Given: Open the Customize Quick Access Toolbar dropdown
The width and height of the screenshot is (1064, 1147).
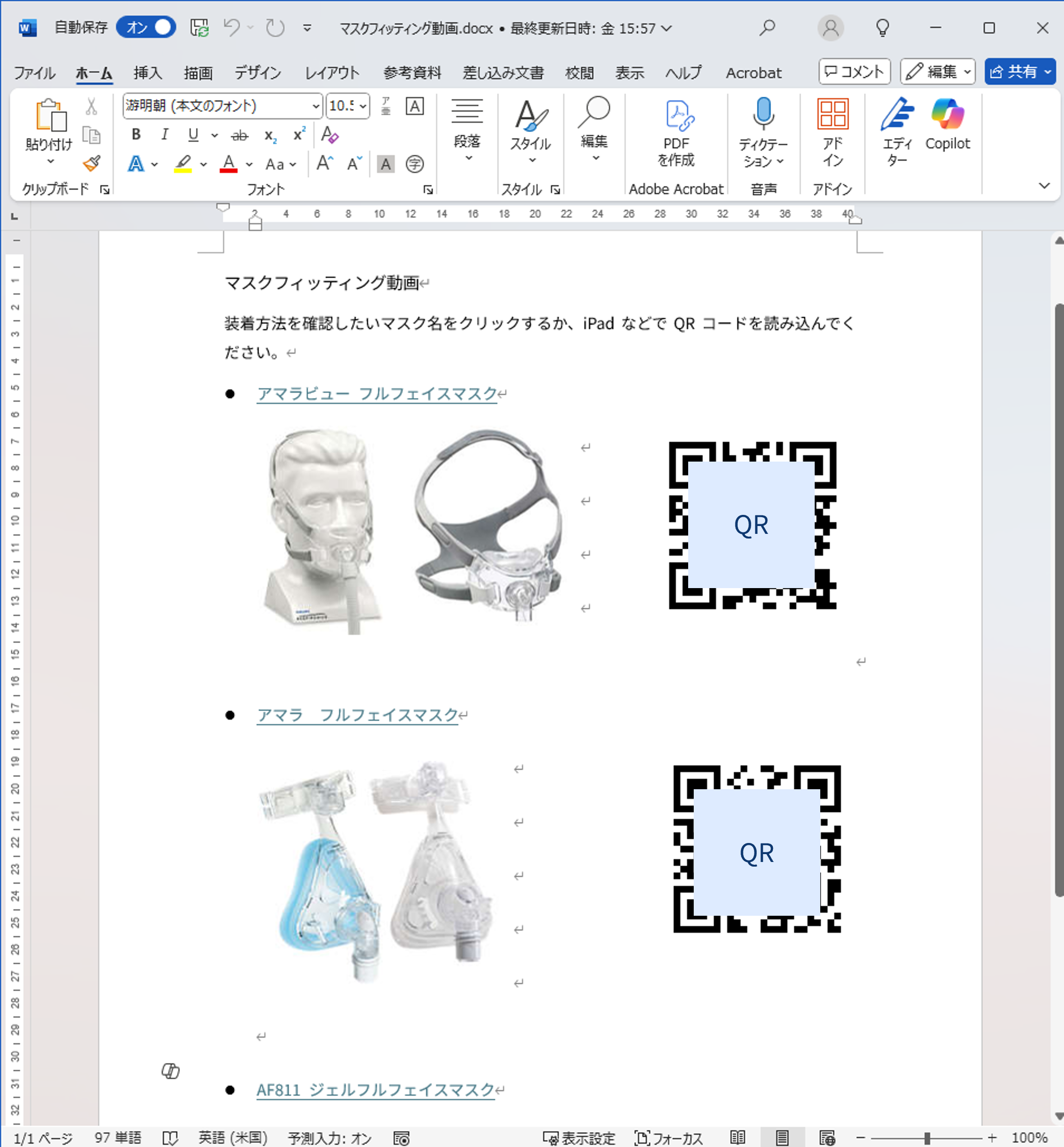Looking at the screenshot, I should coord(307,28).
